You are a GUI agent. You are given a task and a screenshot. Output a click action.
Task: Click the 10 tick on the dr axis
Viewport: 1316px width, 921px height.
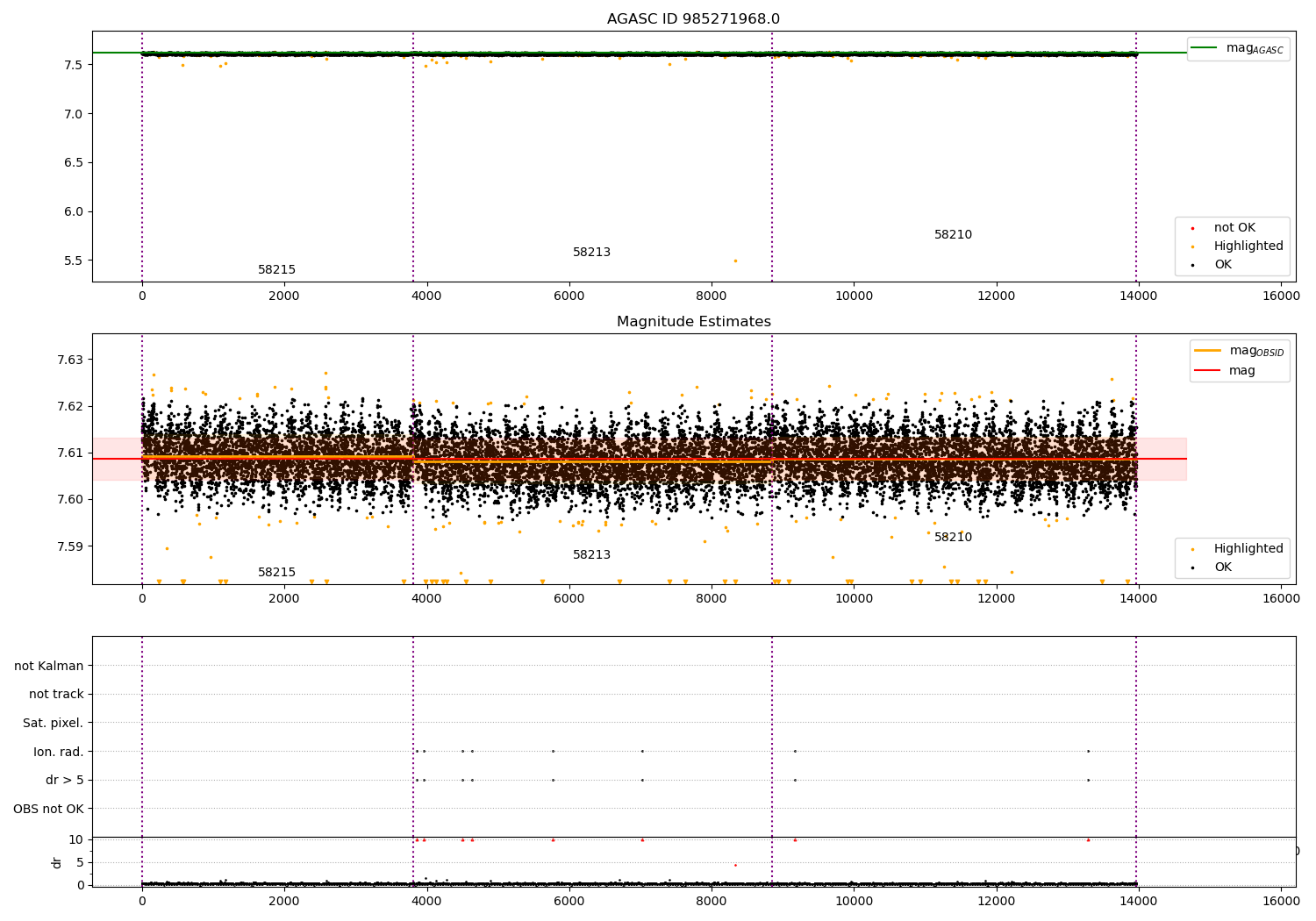76,839
